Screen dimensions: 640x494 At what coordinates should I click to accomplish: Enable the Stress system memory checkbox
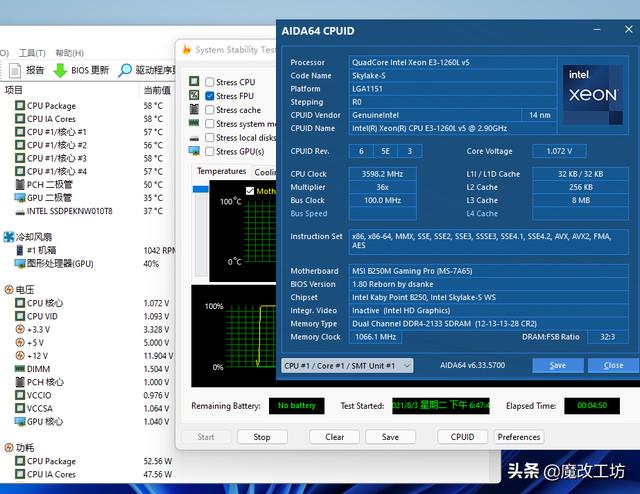[x=209, y=124]
